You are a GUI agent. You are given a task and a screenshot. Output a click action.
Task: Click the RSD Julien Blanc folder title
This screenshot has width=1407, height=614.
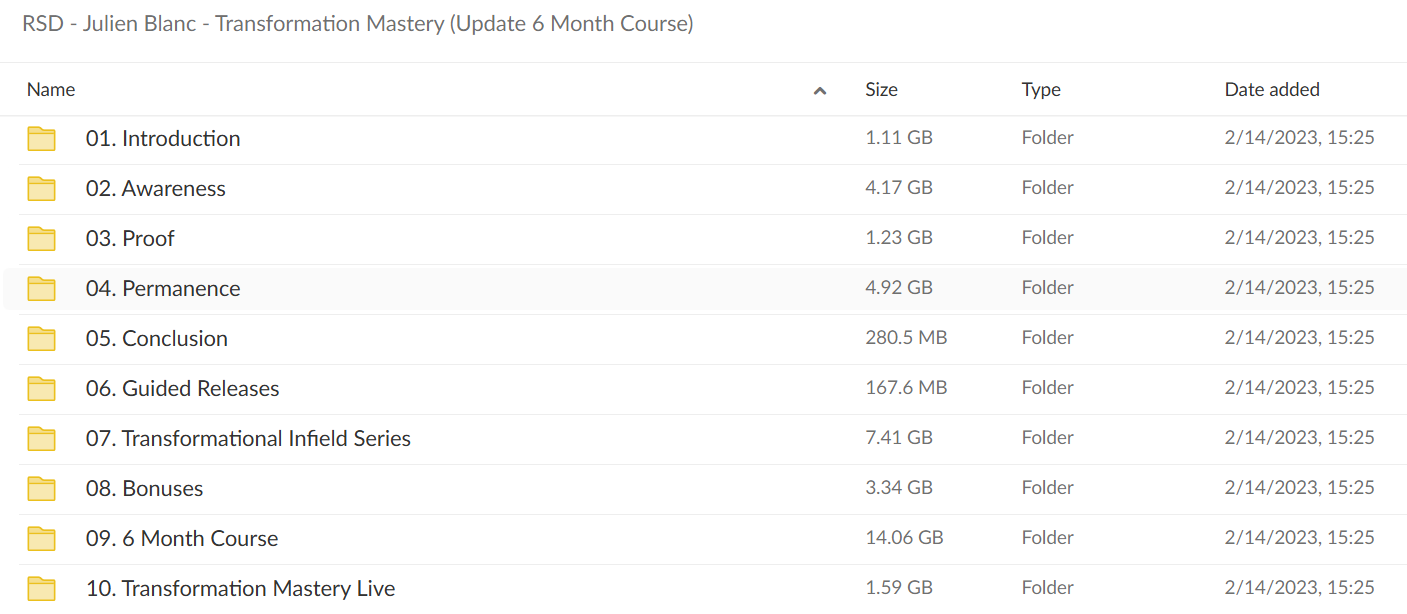358,24
